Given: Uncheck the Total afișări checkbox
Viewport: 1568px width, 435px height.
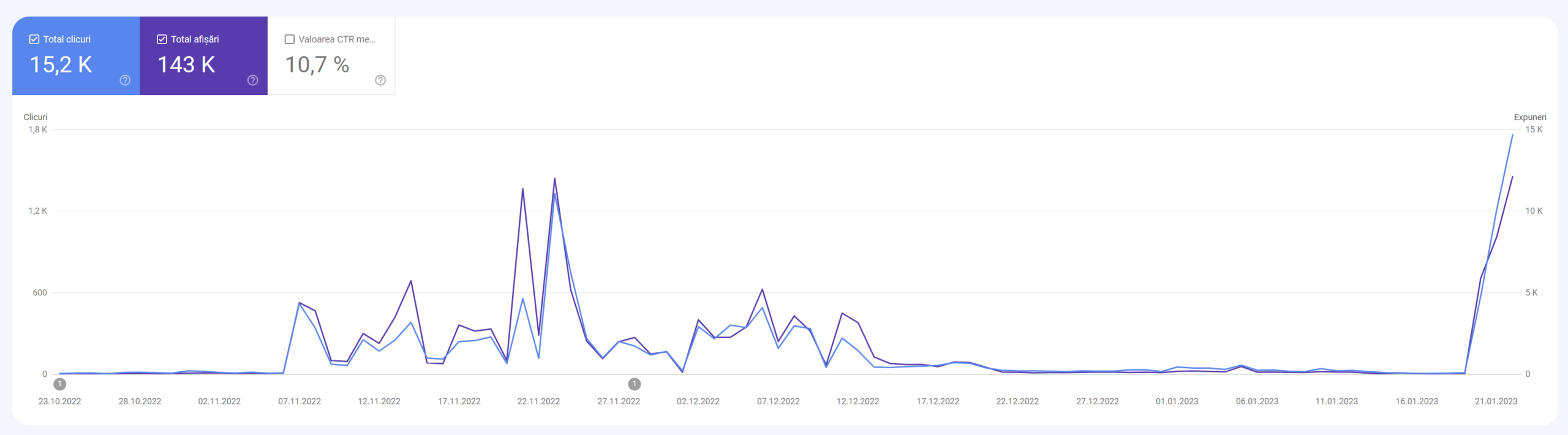Looking at the screenshot, I should coord(162,39).
